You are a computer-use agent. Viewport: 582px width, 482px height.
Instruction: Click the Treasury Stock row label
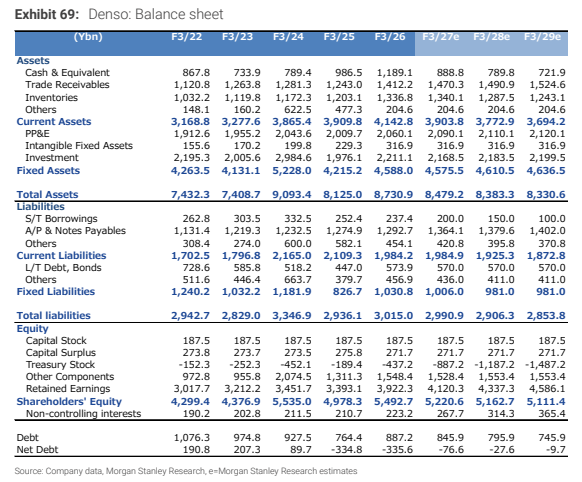(60, 365)
